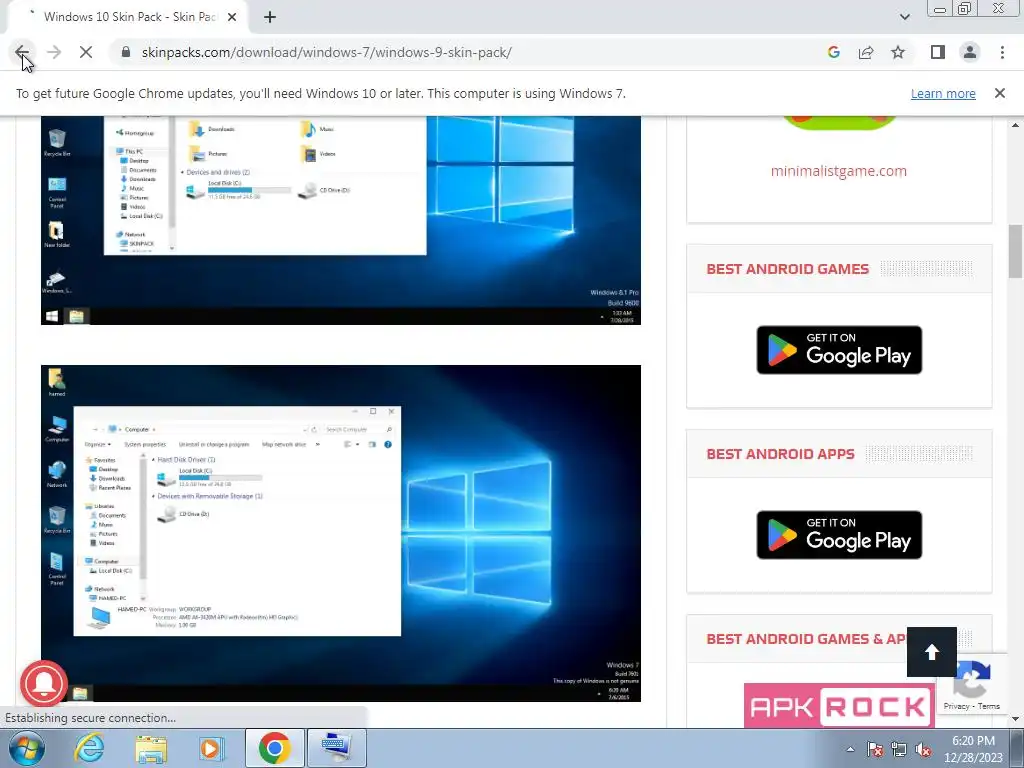
Task: Click the Google search icon in address bar
Action: [833, 52]
